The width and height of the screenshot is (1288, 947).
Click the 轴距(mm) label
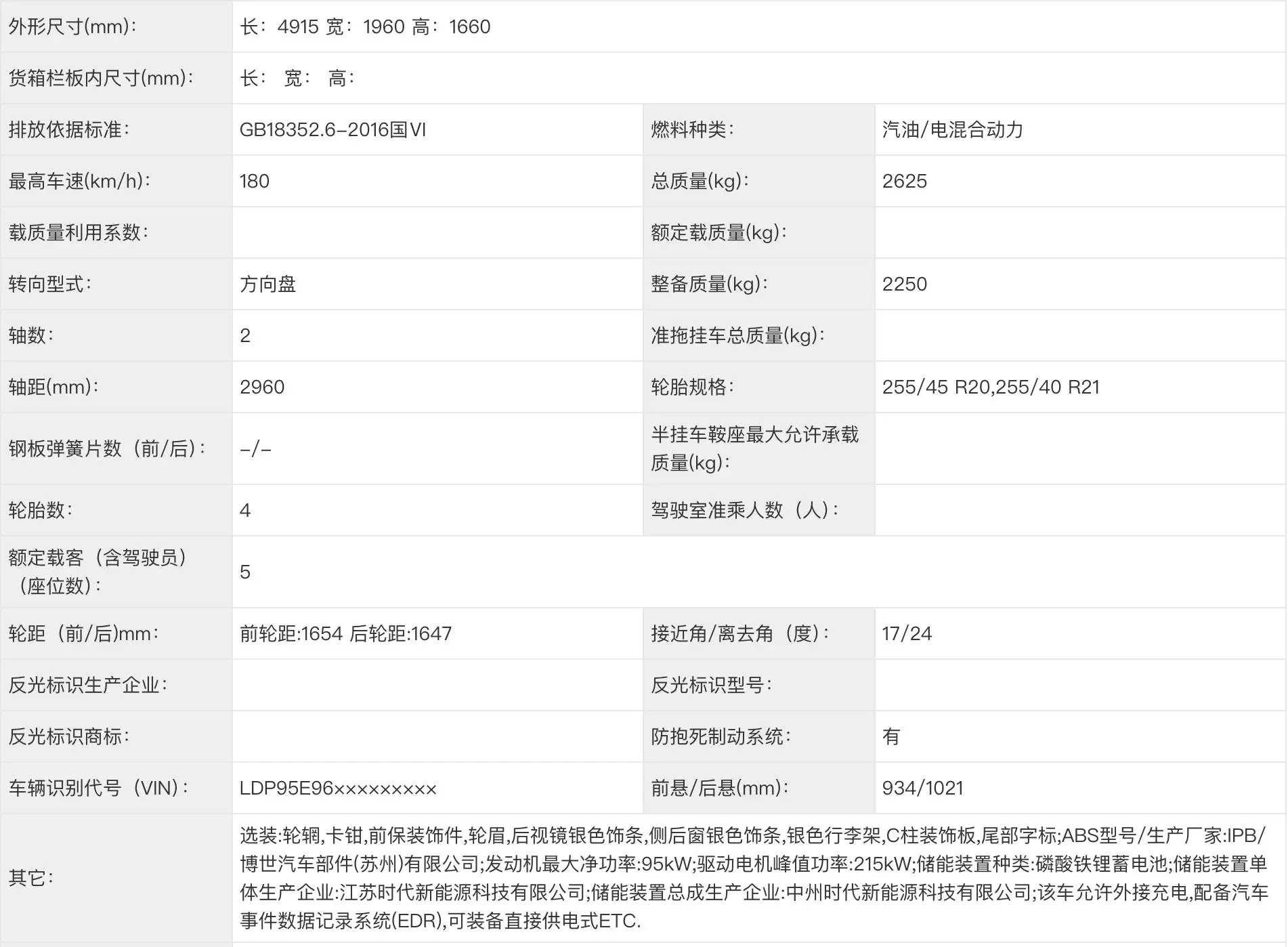(x=53, y=387)
